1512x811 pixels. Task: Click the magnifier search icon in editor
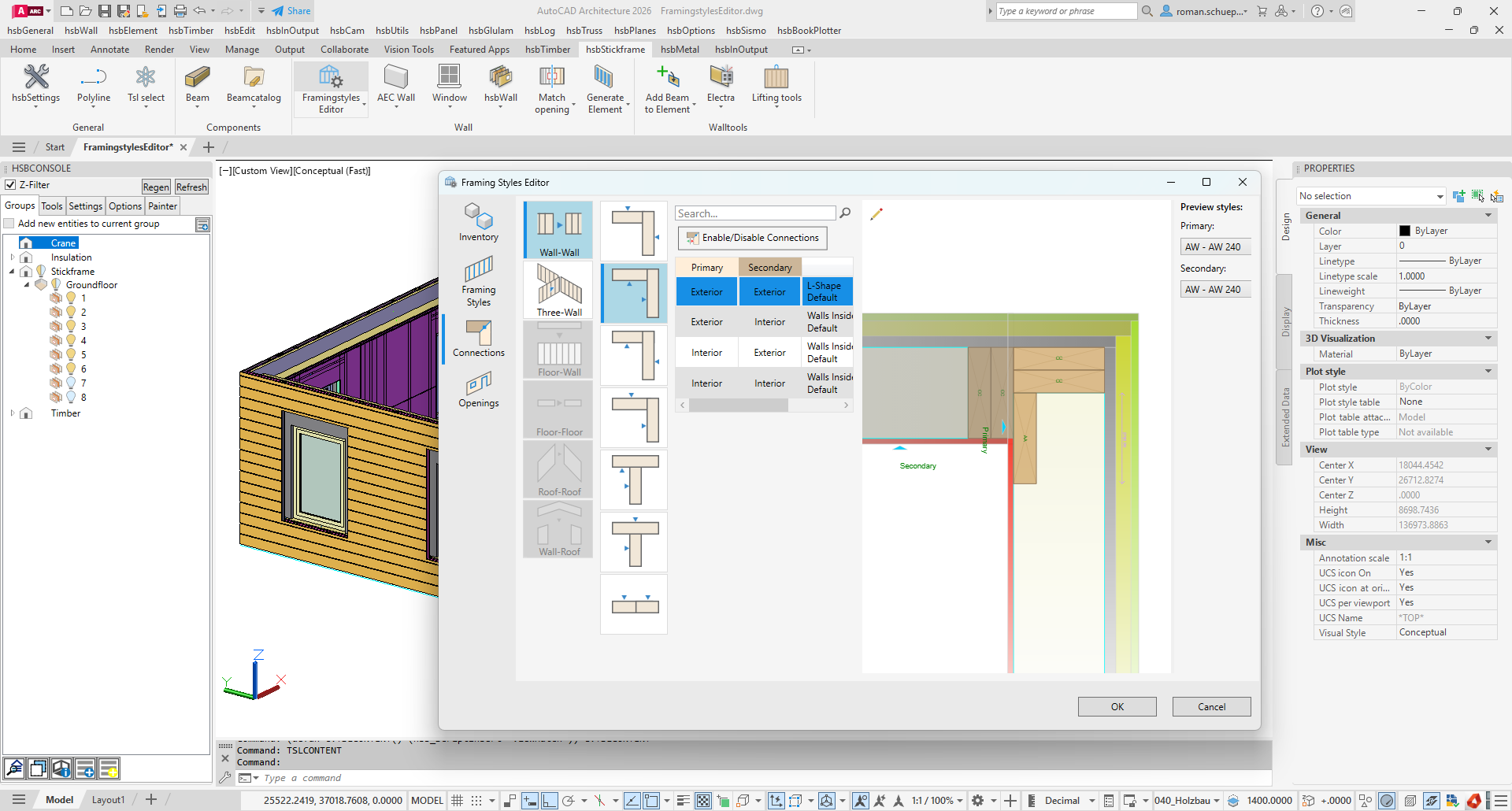pos(845,213)
